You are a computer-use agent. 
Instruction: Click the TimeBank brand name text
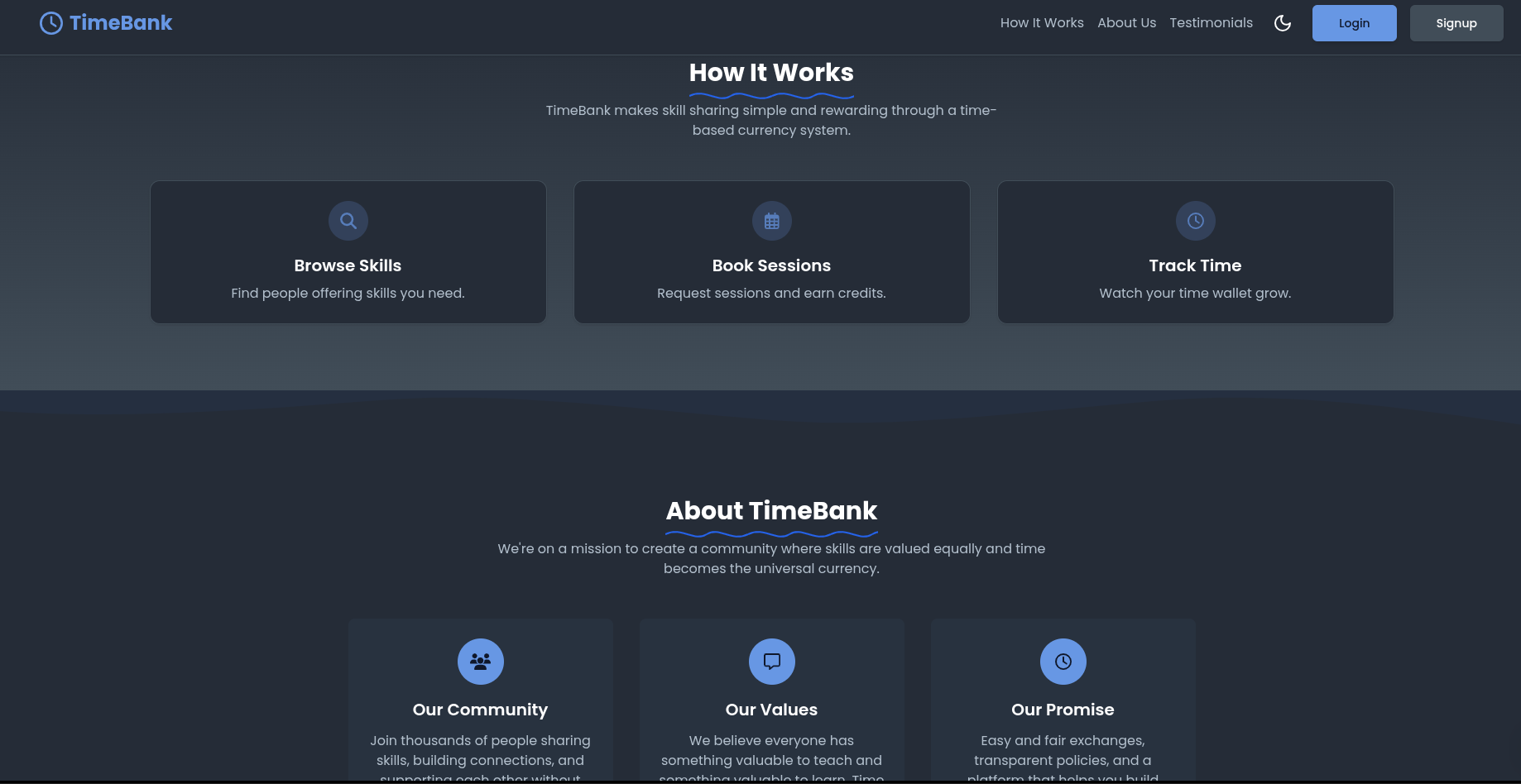[x=121, y=23]
